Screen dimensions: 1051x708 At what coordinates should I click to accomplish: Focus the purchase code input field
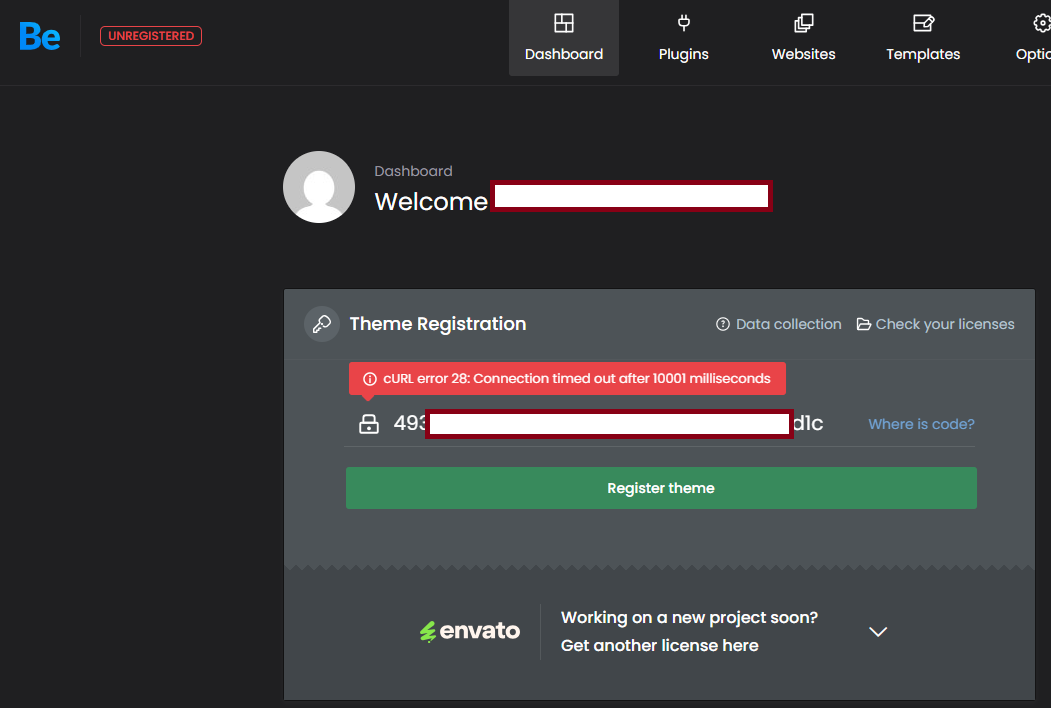pos(608,424)
